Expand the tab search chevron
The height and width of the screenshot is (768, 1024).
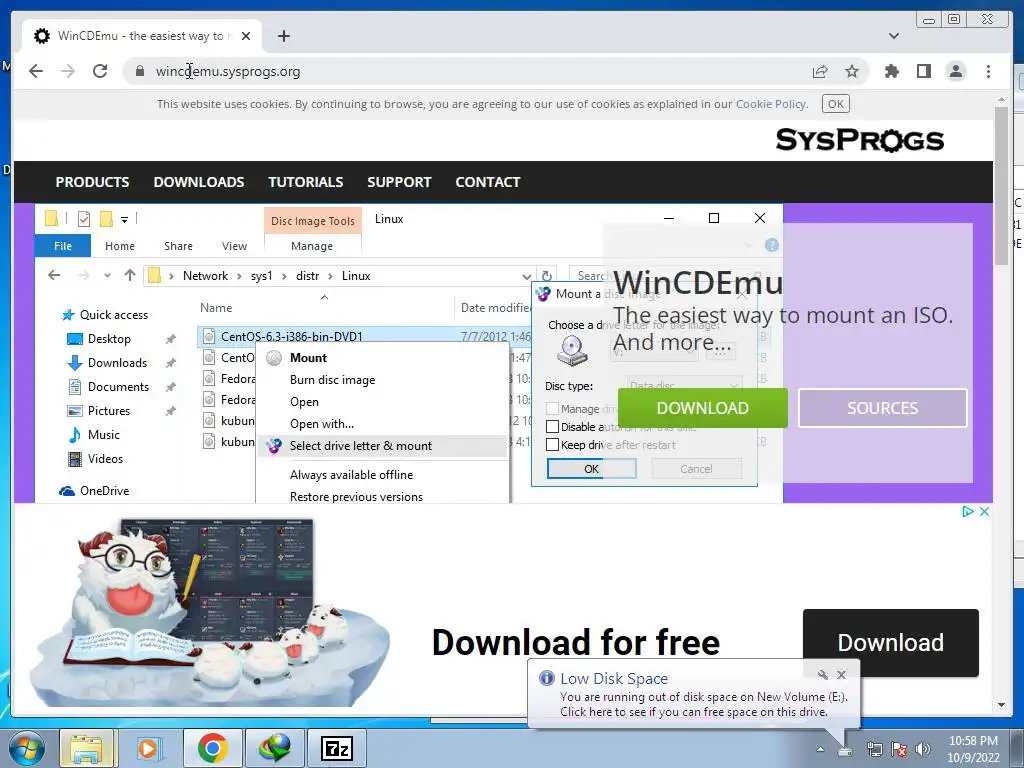893,36
